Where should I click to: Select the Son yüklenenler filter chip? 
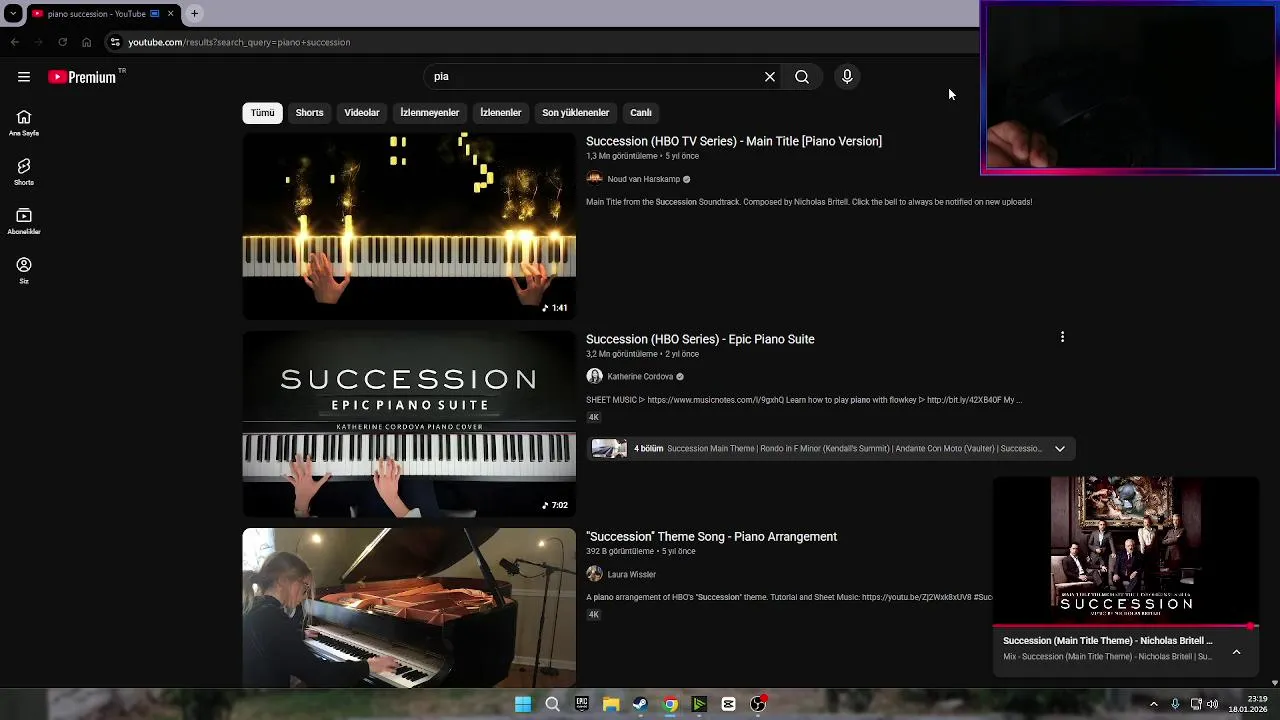tap(575, 113)
